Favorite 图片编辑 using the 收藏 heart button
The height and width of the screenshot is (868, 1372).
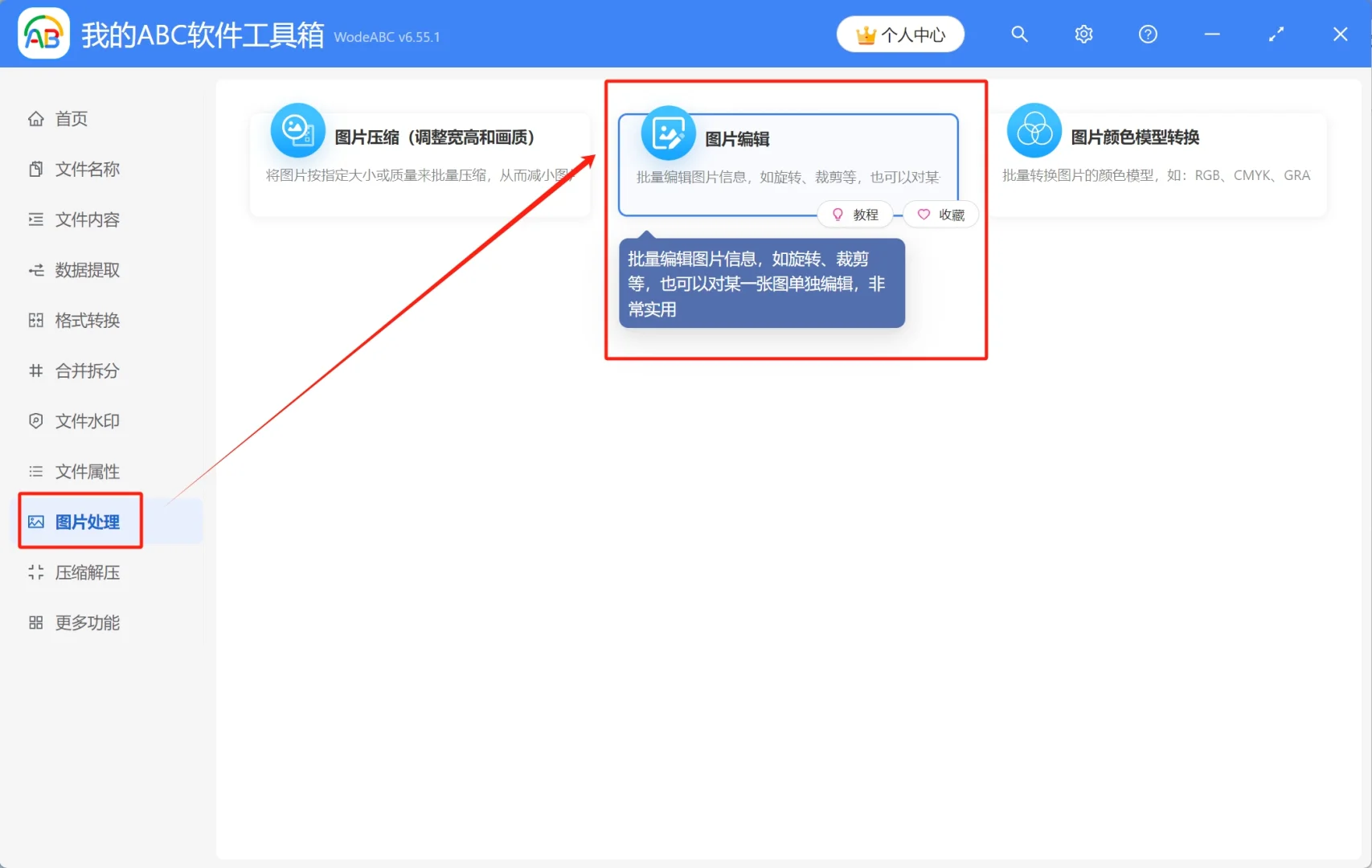tap(940, 214)
